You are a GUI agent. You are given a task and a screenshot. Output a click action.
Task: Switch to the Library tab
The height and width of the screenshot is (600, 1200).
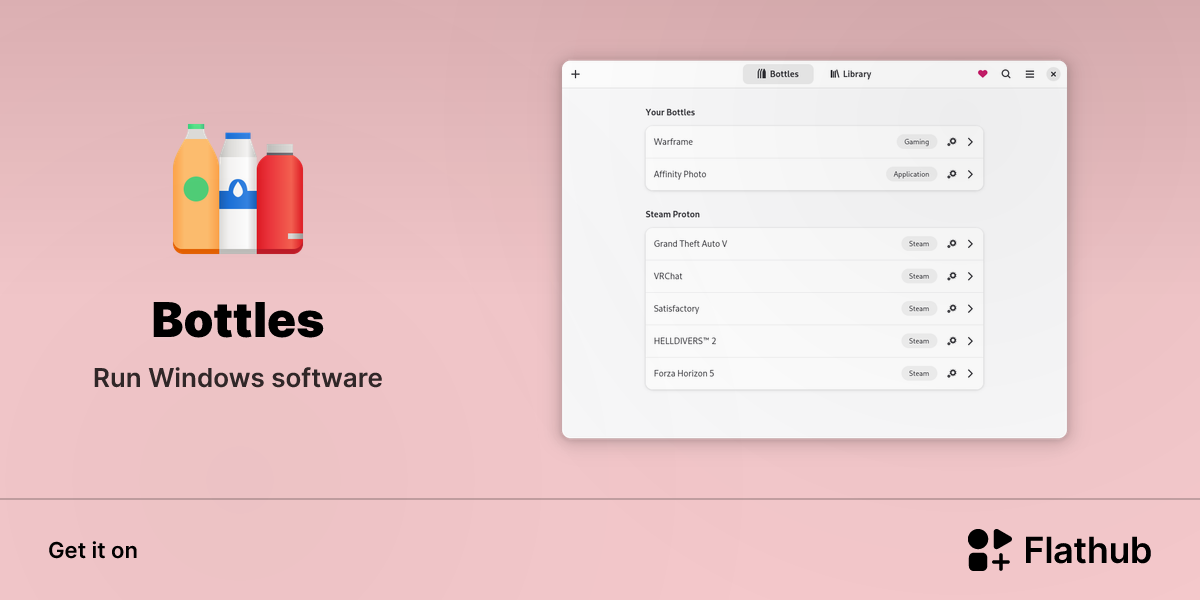pyautogui.click(x=851, y=74)
